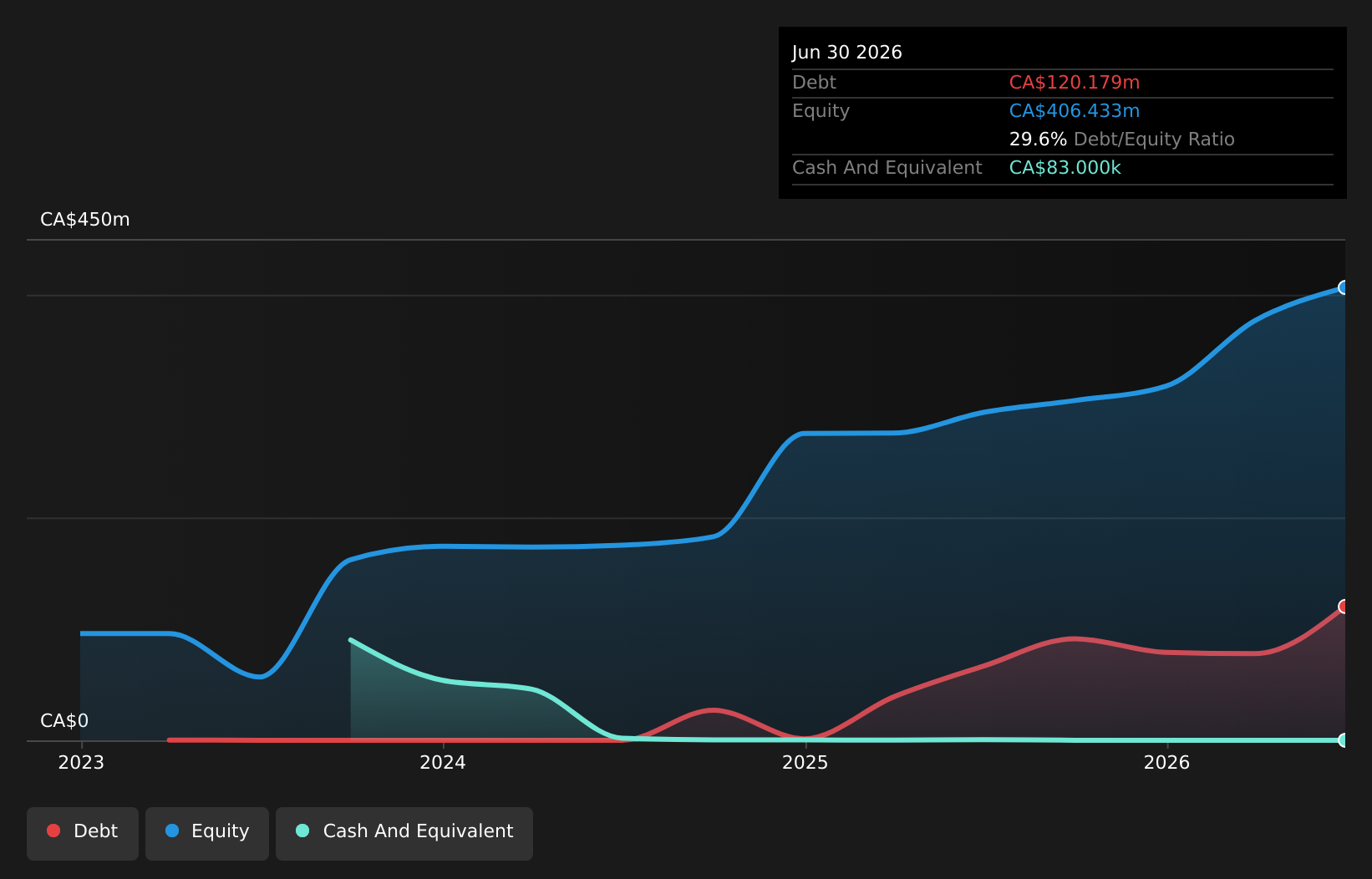Toggle the Debt legend button
The width and height of the screenshot is (1372, 879).
coord(83,833)
